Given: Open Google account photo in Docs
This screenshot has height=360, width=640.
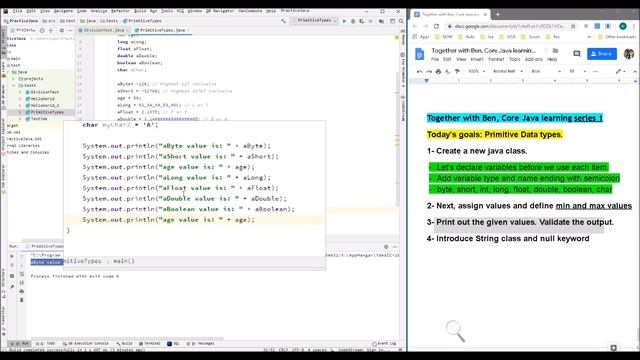Looking at the screenshot, I should 629,54.
